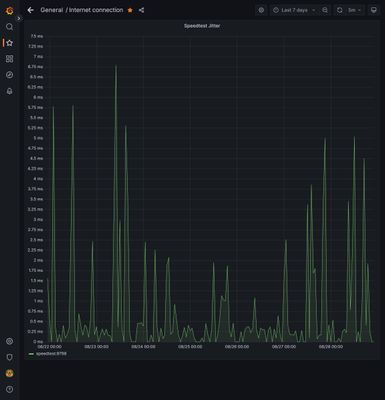Click the 08/25 00:00 x-axis label
This screenshot has height=400, width=385.
(x=190, y=347)
